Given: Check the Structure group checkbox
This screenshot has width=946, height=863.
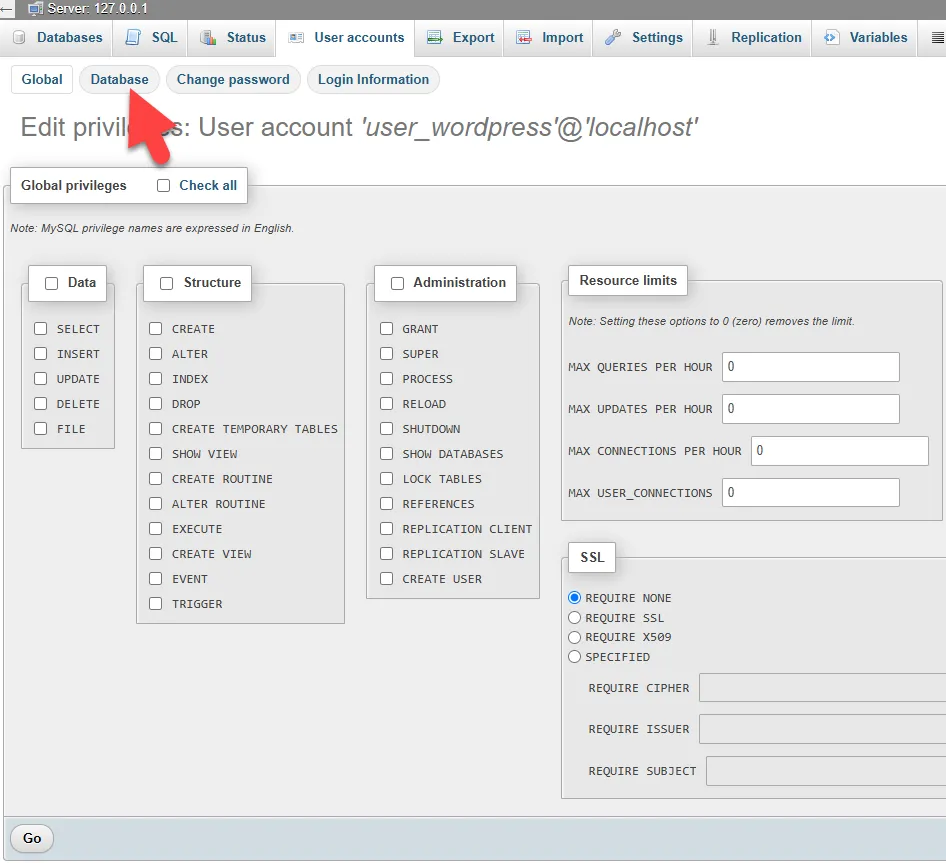Looking at the screenshot, I should coord(167,284).
